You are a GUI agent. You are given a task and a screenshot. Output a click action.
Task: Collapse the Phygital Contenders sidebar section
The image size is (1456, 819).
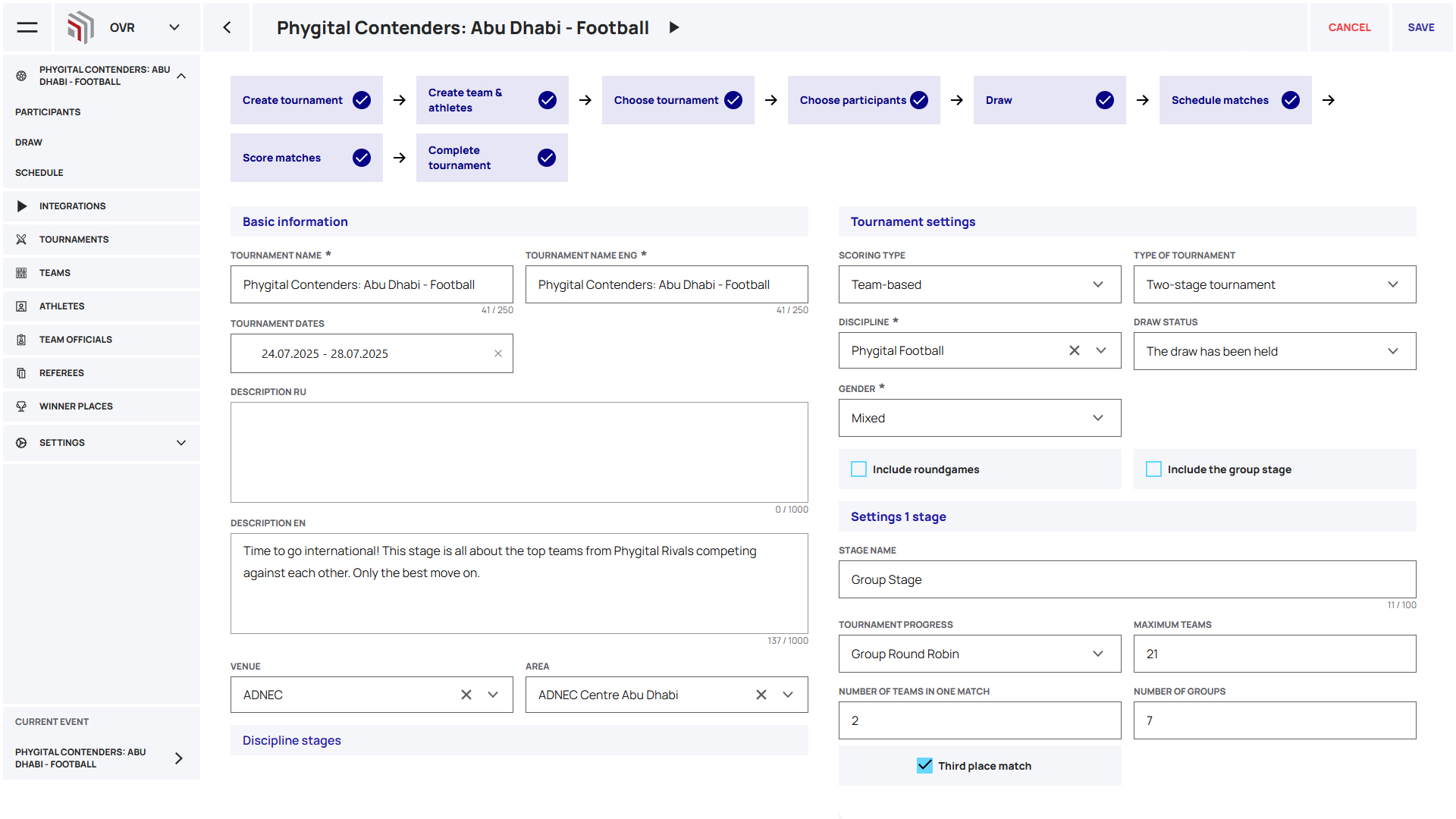click(x=181, y=76)
